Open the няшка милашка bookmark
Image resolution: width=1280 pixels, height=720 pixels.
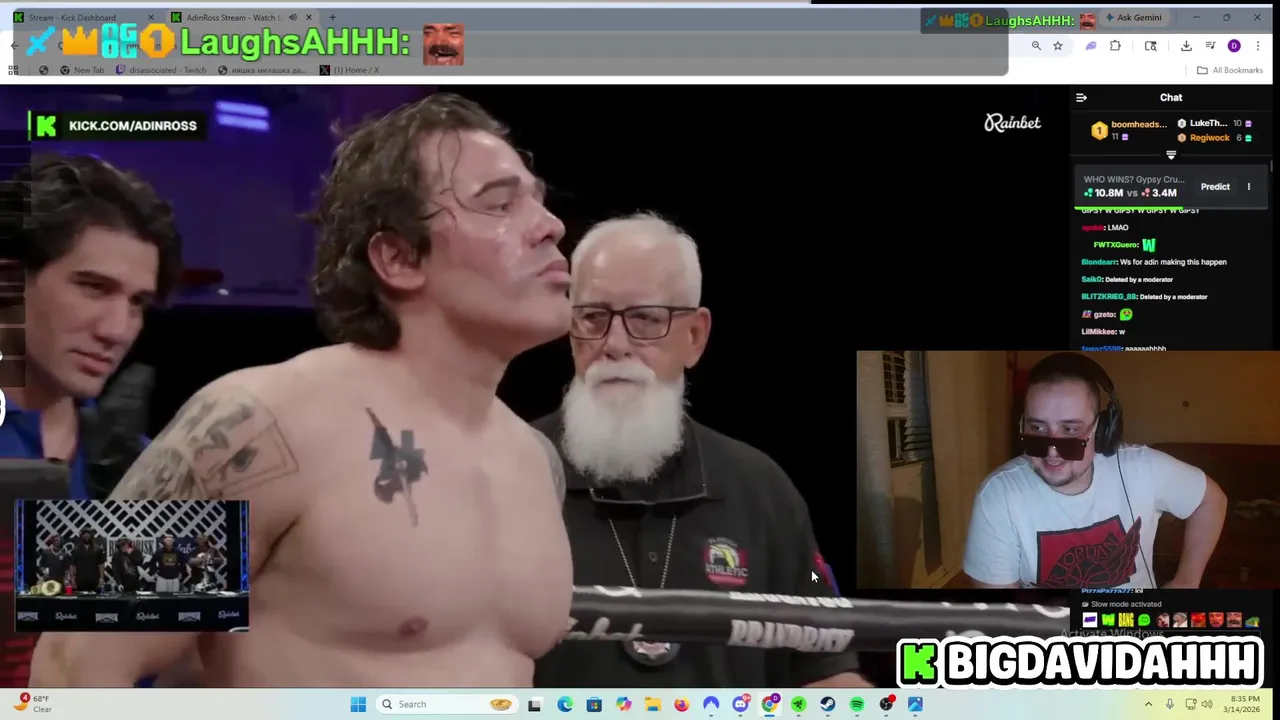(262, 70)
